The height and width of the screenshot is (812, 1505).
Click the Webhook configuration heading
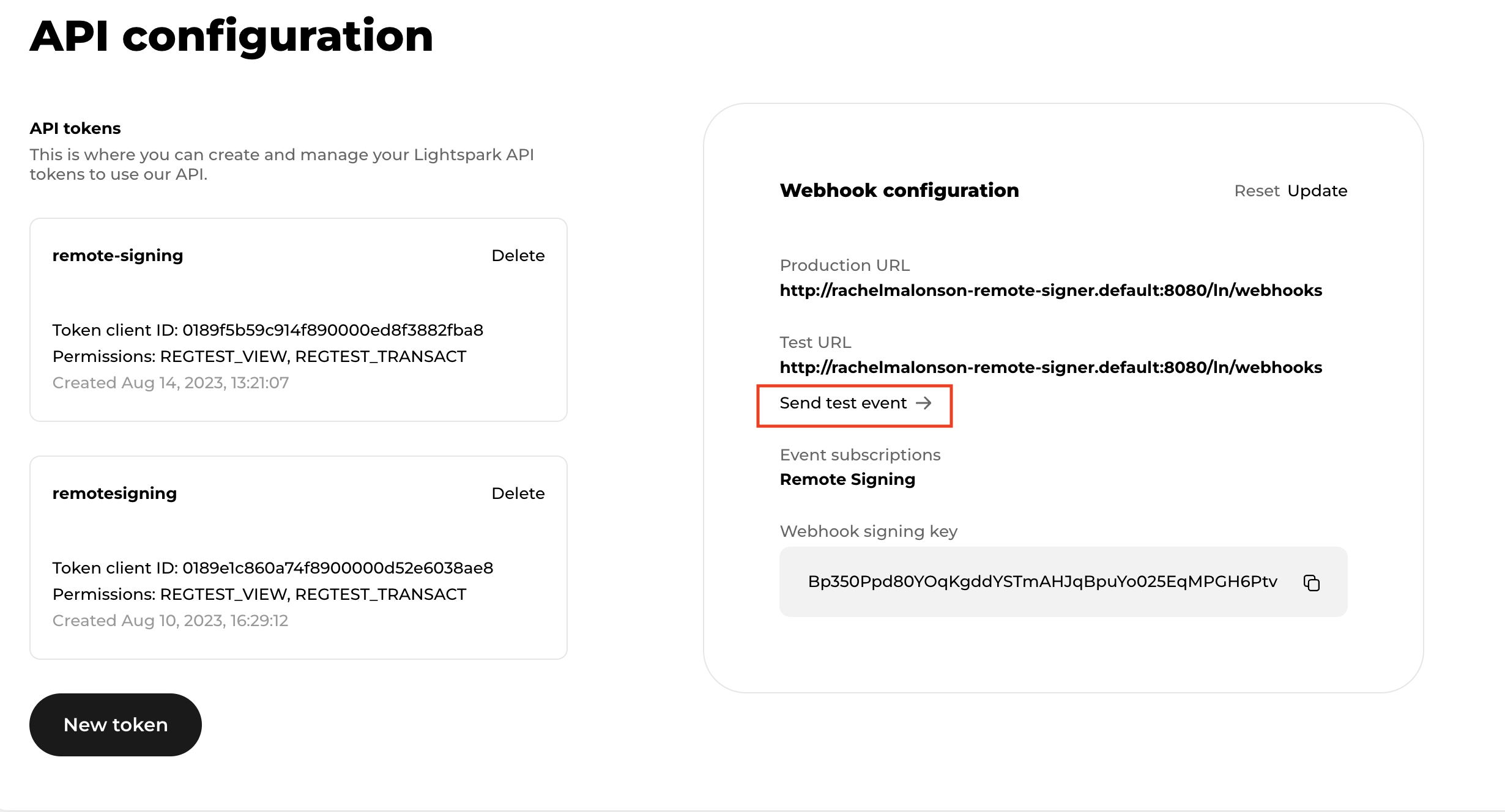(899, 190)
